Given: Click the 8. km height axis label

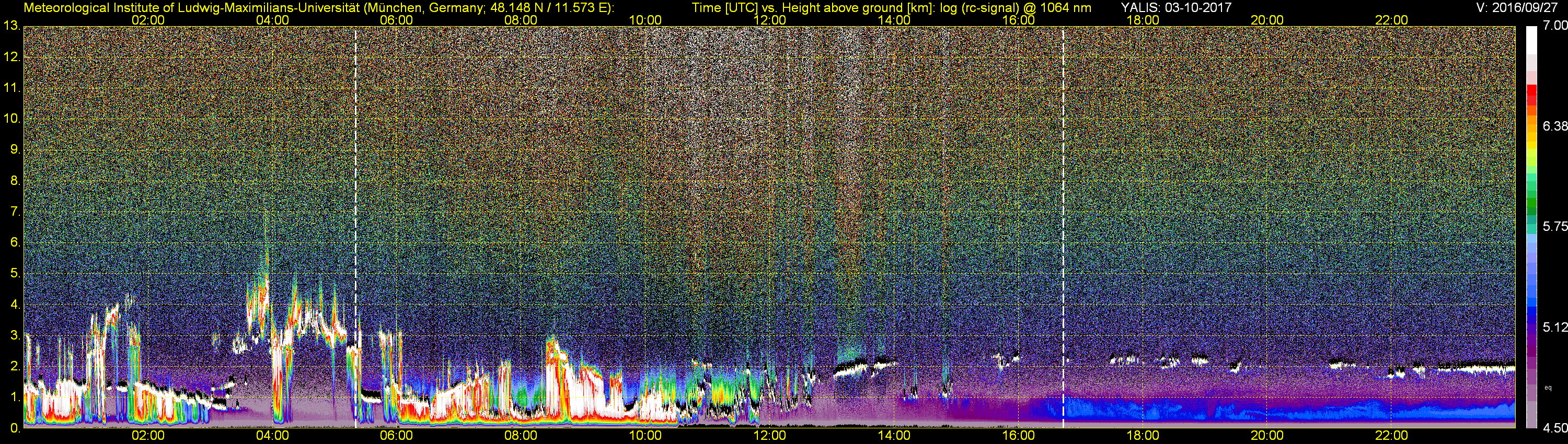Looking at the screenshot, I should [15, 181].
